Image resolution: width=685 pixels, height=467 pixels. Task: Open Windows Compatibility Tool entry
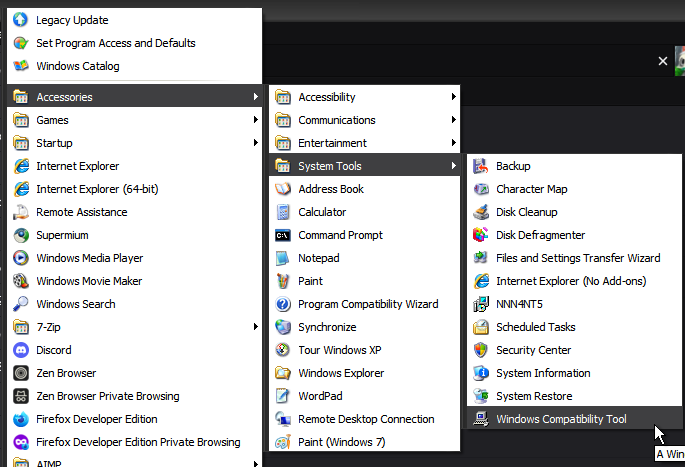(574, 419)
